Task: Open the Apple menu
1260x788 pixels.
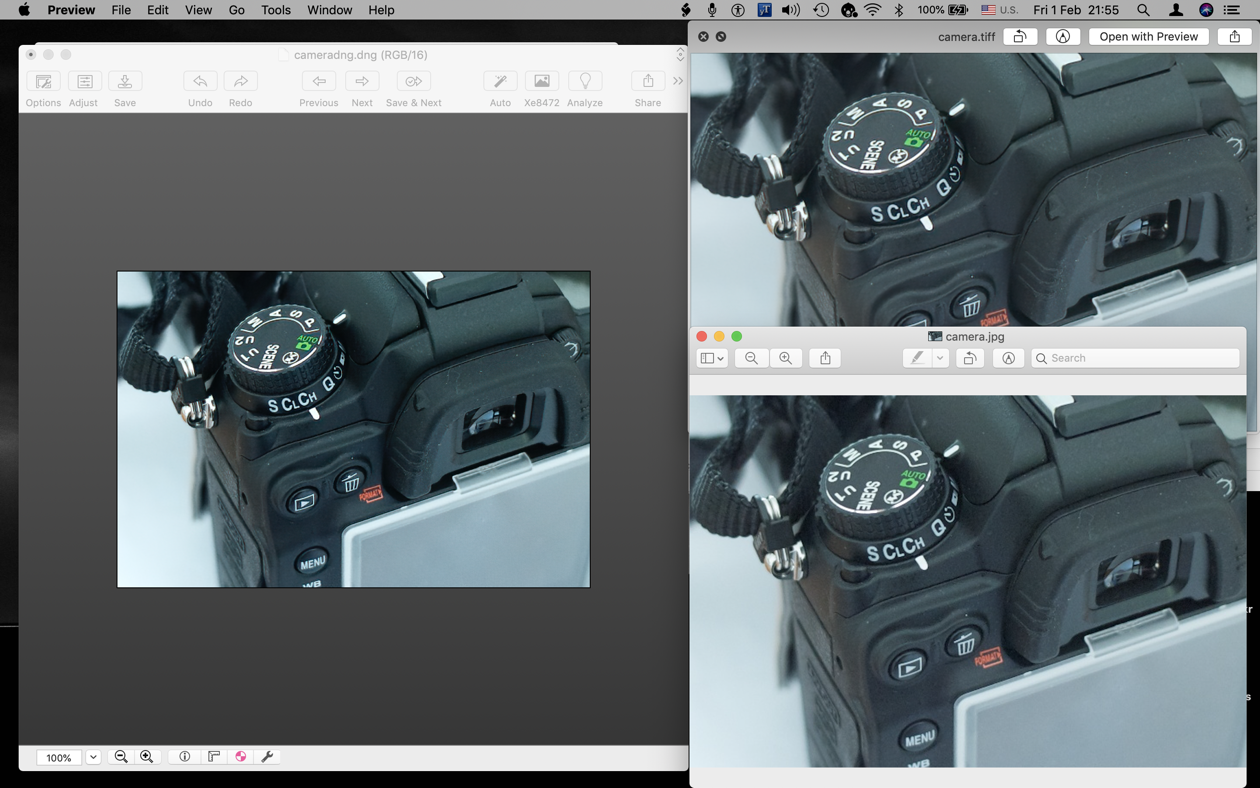Action: (x=24, y=10)
